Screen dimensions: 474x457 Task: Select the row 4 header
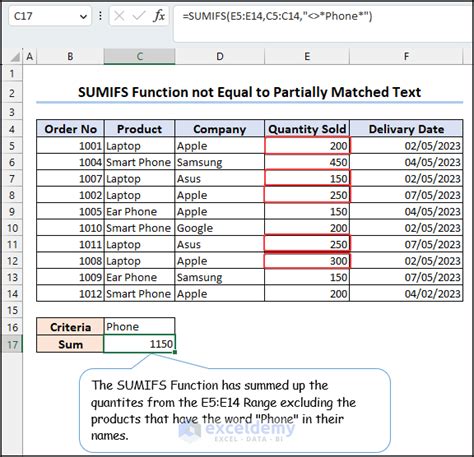(x=12, y=129)
